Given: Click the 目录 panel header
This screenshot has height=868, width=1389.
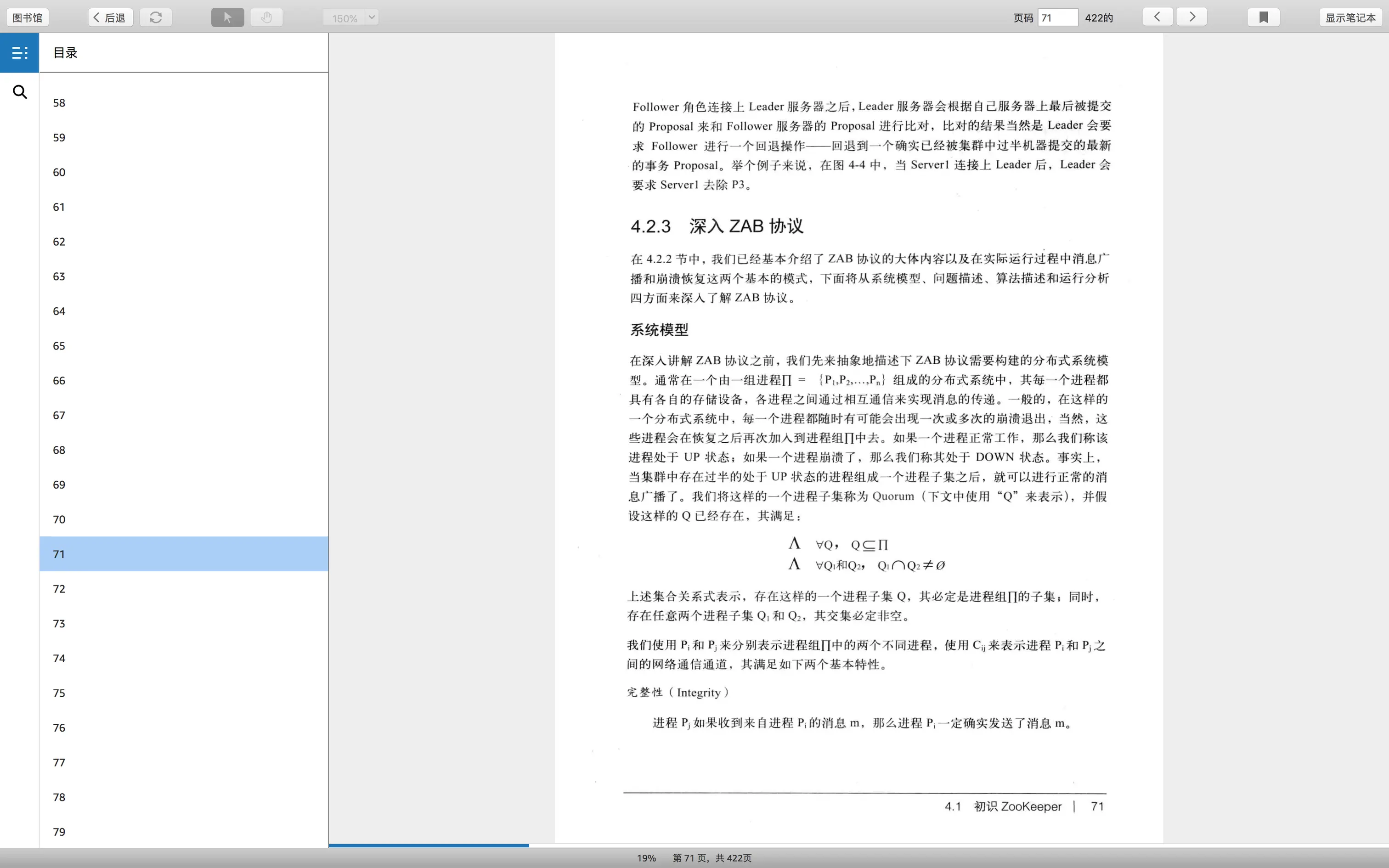Looking at the screenshot, I should coord(65,53).
